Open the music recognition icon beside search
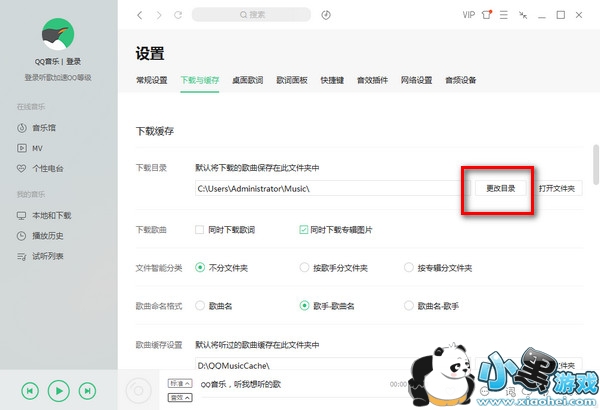The width and height of the screenshot is (600, 410). [x=326, y=15]
